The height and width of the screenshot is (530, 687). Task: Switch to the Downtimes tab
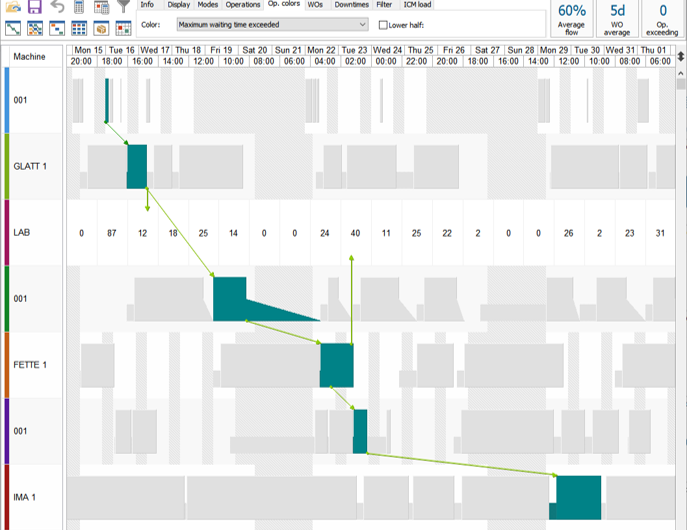[x=351, y=5]
